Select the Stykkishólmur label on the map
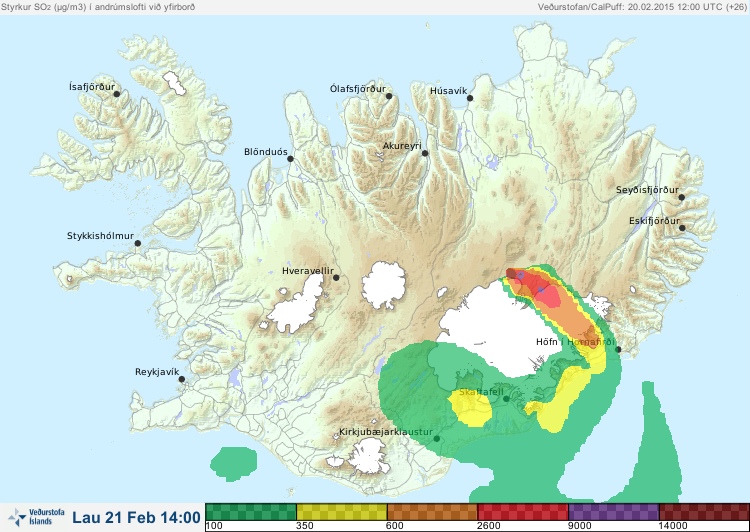Screen dimensions: 750x532 click(100, 236)
